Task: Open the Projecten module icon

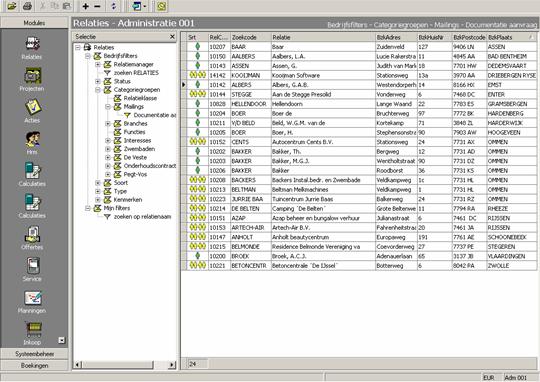Action: point(33,75)
